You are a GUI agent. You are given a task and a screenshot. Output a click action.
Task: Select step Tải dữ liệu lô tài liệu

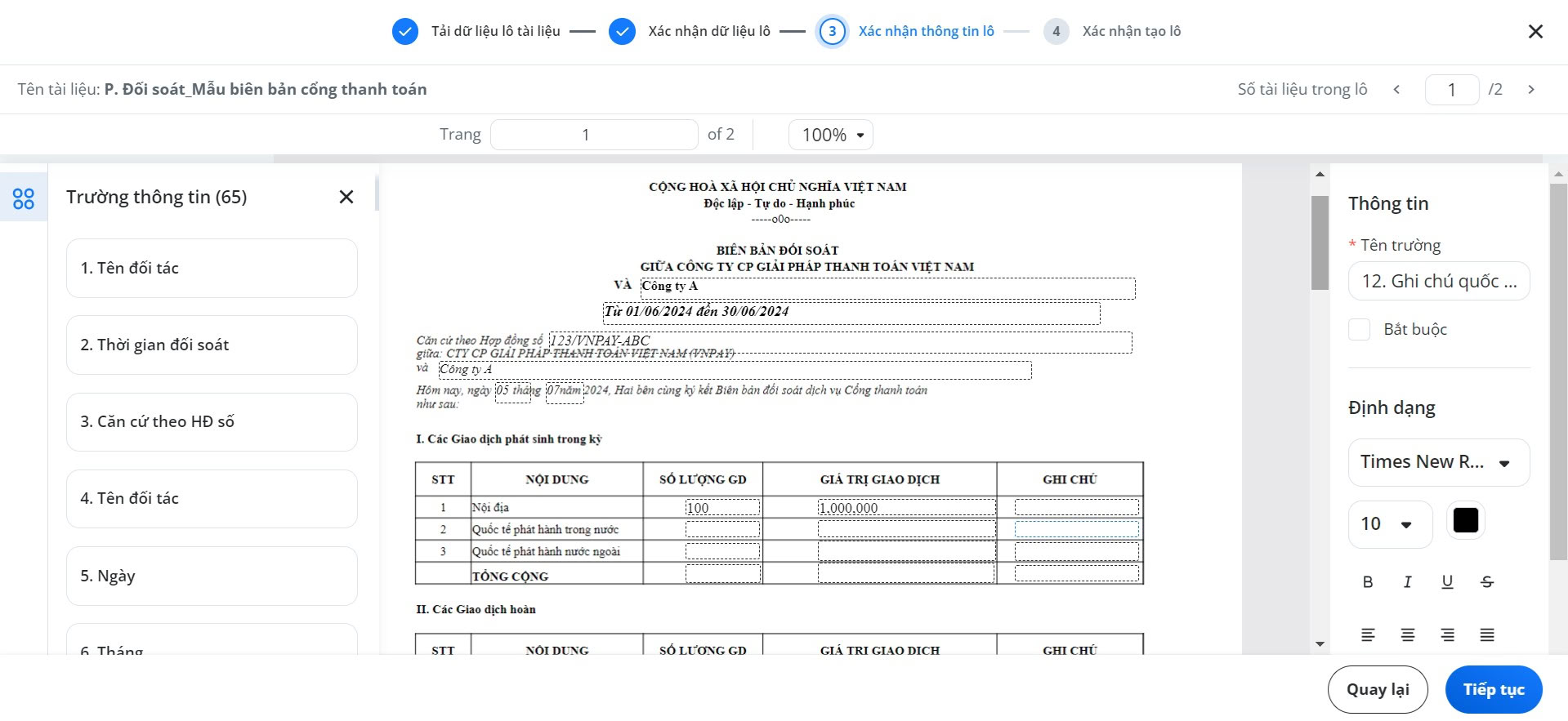[476, 31]
